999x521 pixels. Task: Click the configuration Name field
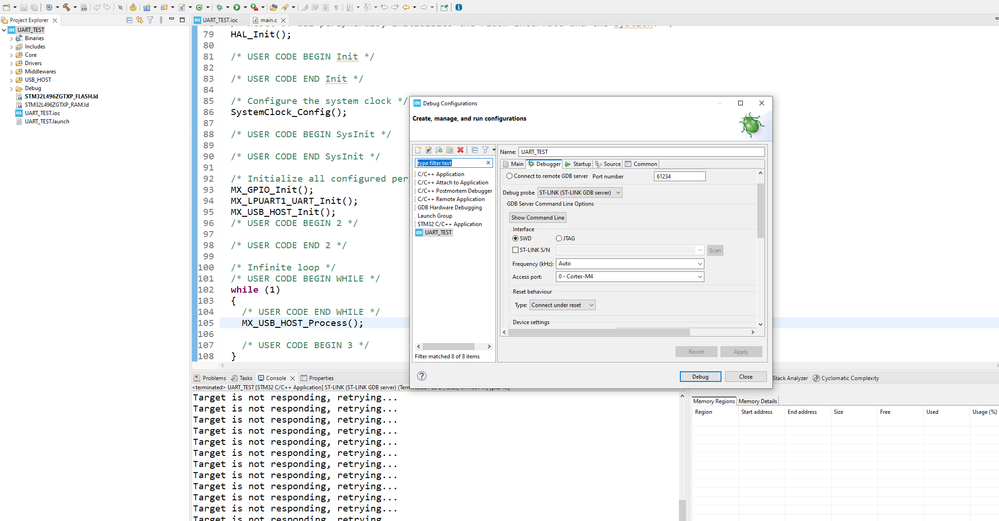point(642,152)
